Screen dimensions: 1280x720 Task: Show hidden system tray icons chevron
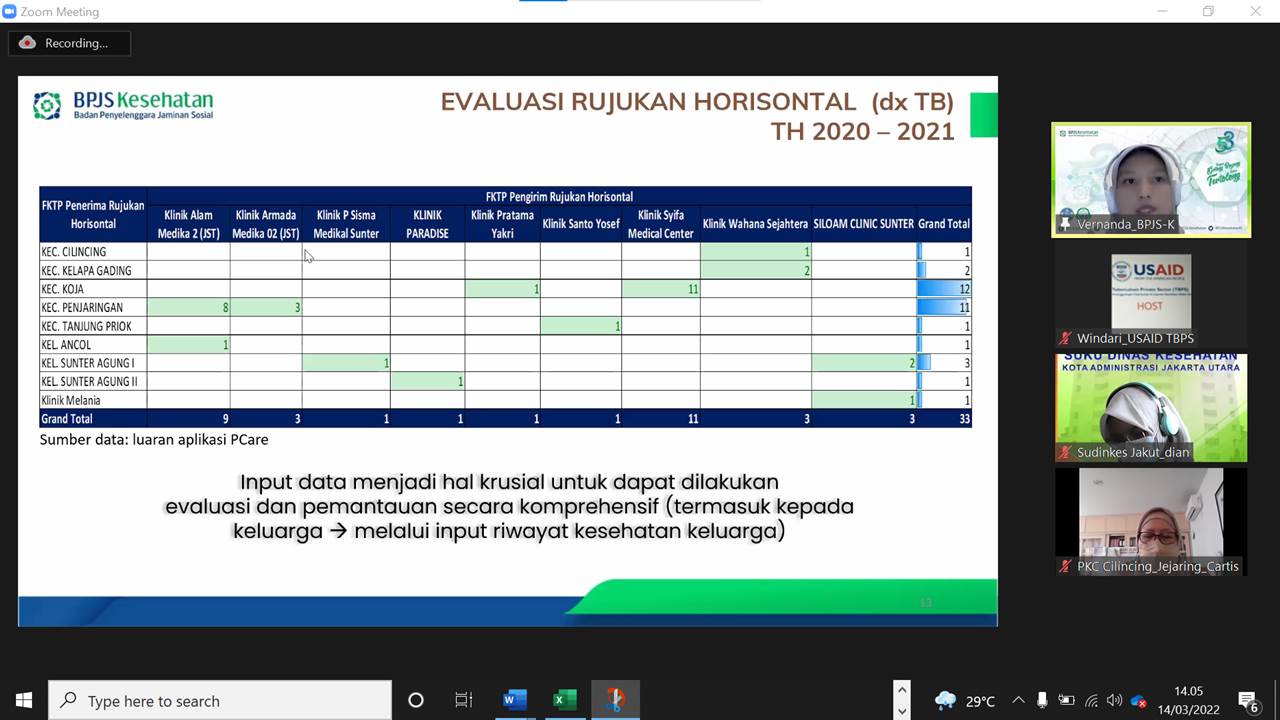1018,700
